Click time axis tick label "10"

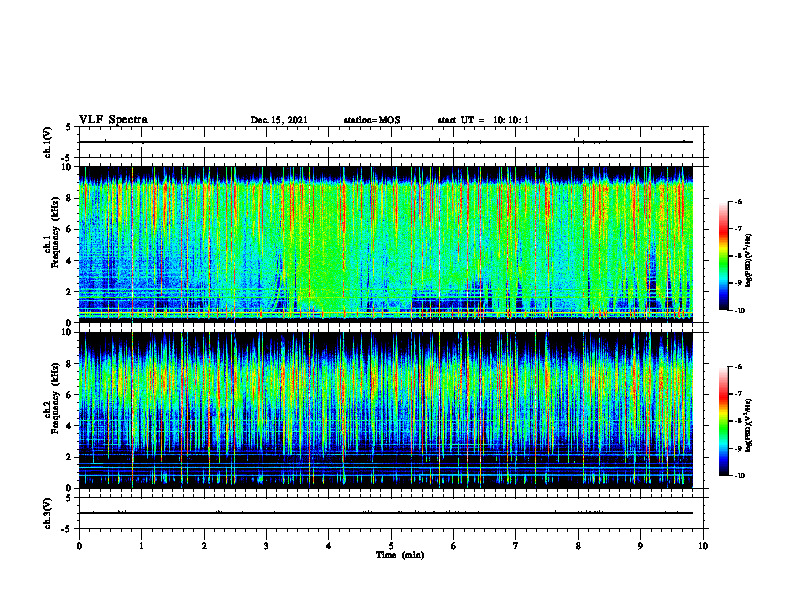point(703,546)
